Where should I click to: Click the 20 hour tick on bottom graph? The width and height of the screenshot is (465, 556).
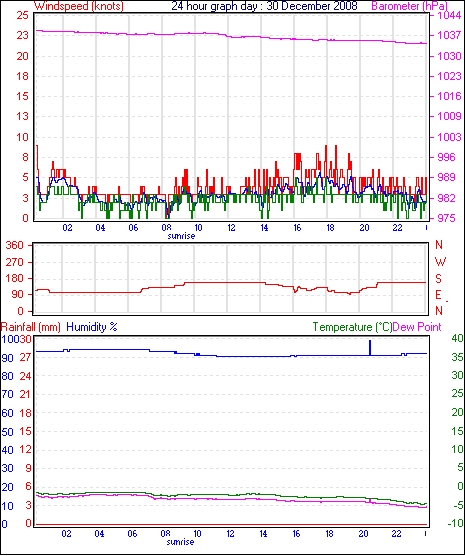[x=363, y=533]
